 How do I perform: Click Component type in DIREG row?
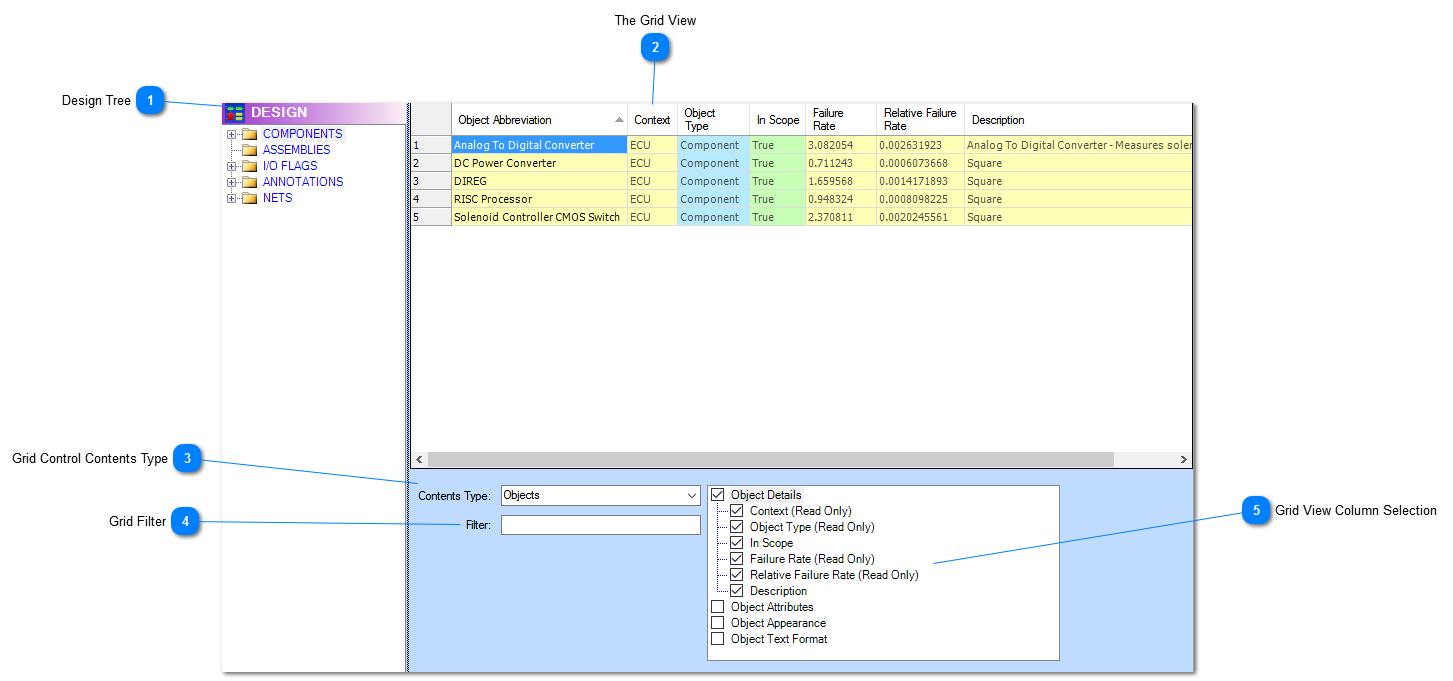[x=713, y=181]
